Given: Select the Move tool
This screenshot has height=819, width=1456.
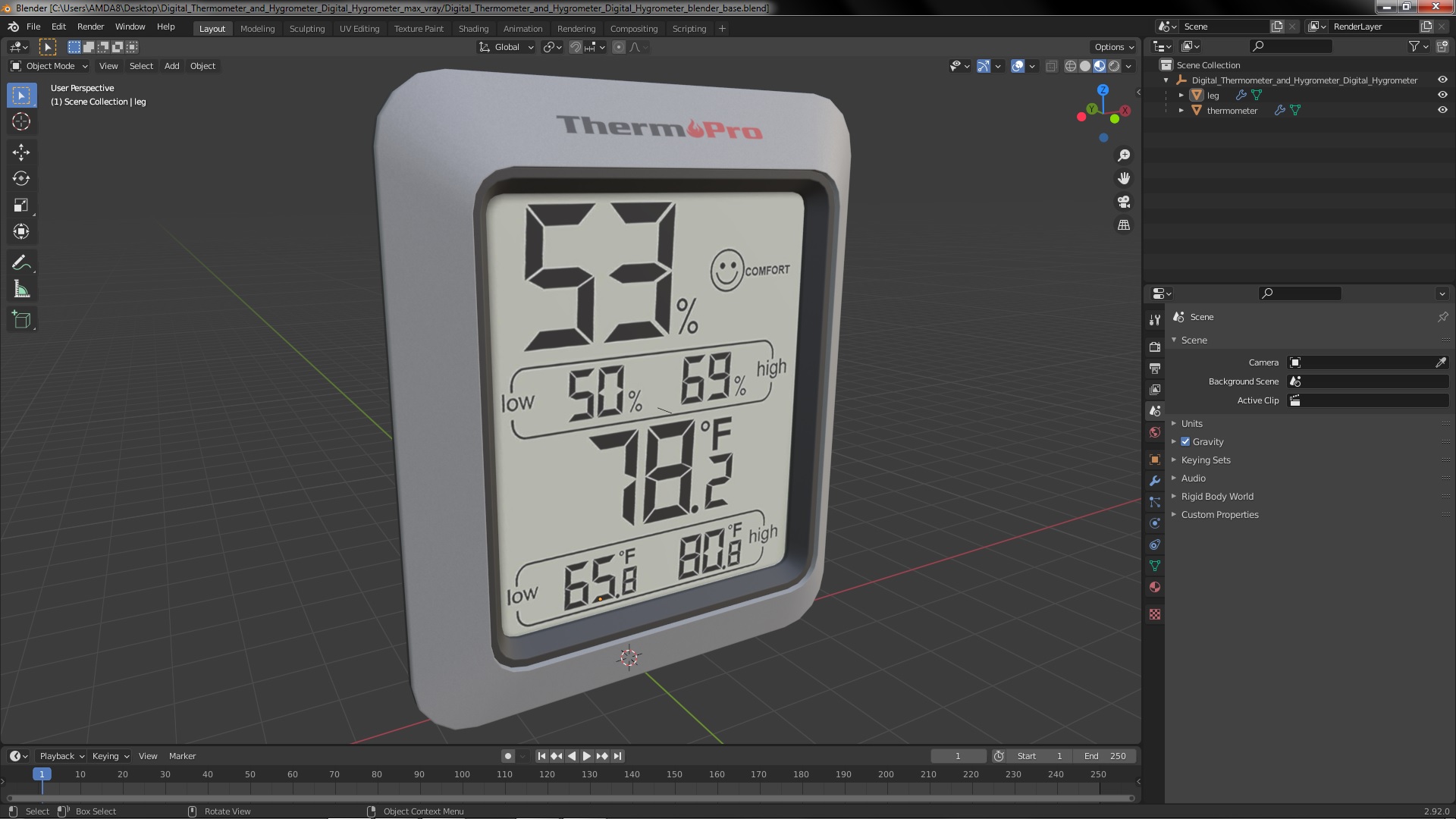Looking at the screenshot, I should (x=21, y=152).
